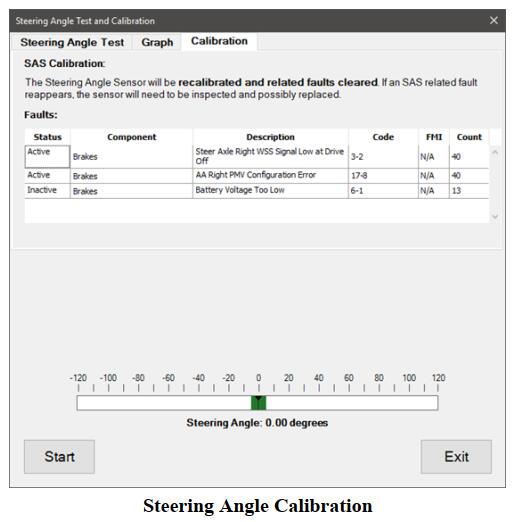This screenshot has width=525, height=522.
Task: Click the scroll down arrow of faults list
Action: click(x=495, y=216)
